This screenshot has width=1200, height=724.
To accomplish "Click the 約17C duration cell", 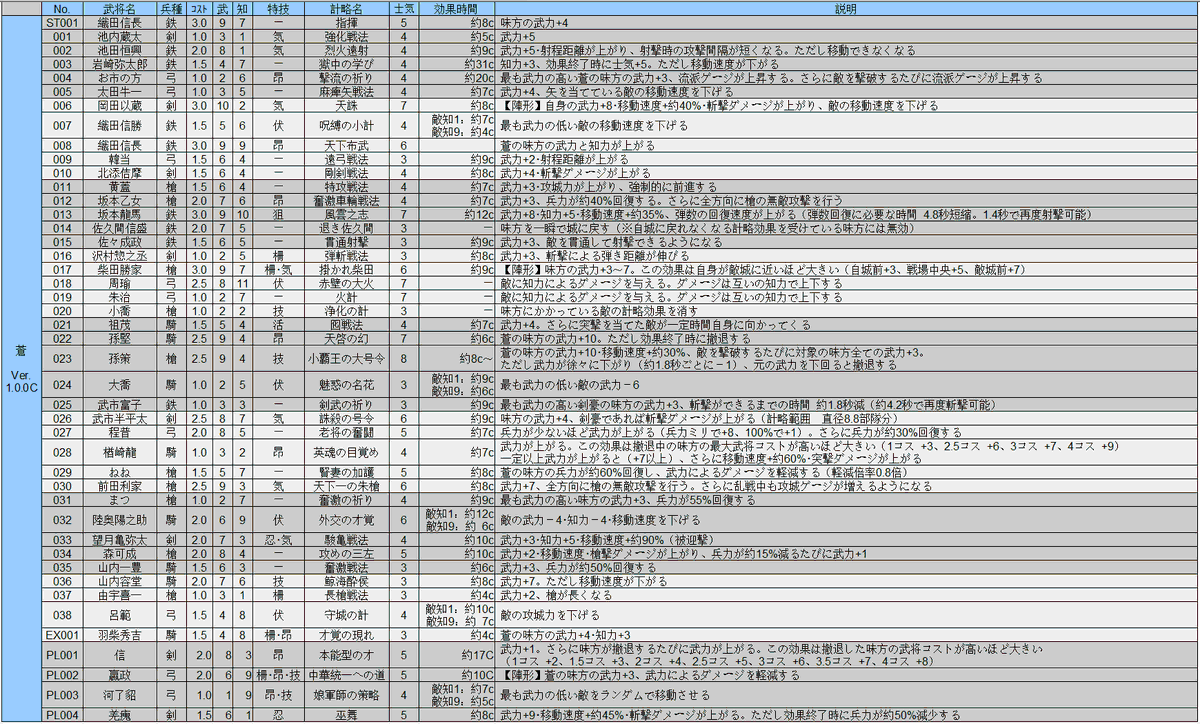I will 457,655.
